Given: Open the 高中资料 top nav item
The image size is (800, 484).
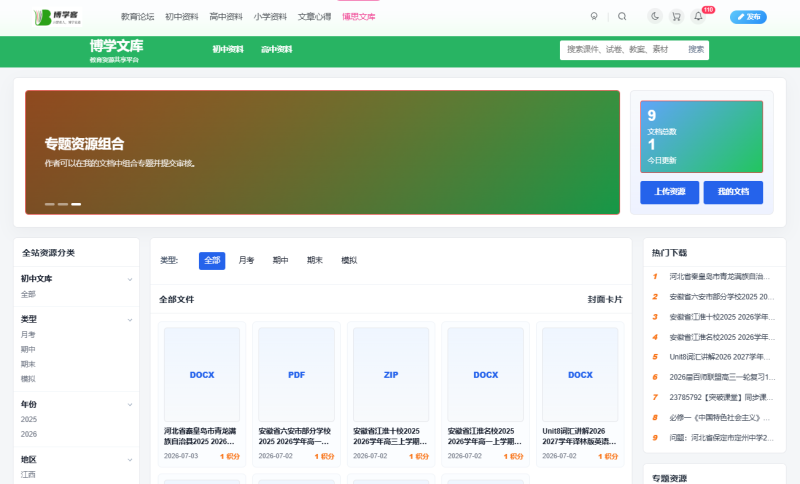Looking at the screenshot, I should pyautogui.click(x=226, y=17).
